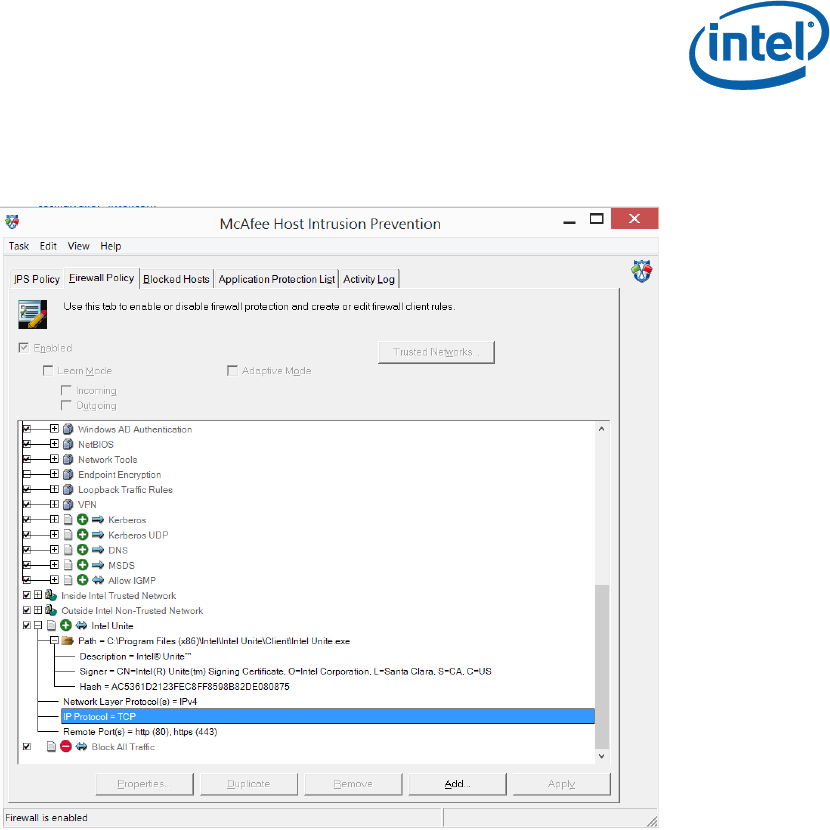
Task: Open the View menu
Action: [x=78, y=246]
